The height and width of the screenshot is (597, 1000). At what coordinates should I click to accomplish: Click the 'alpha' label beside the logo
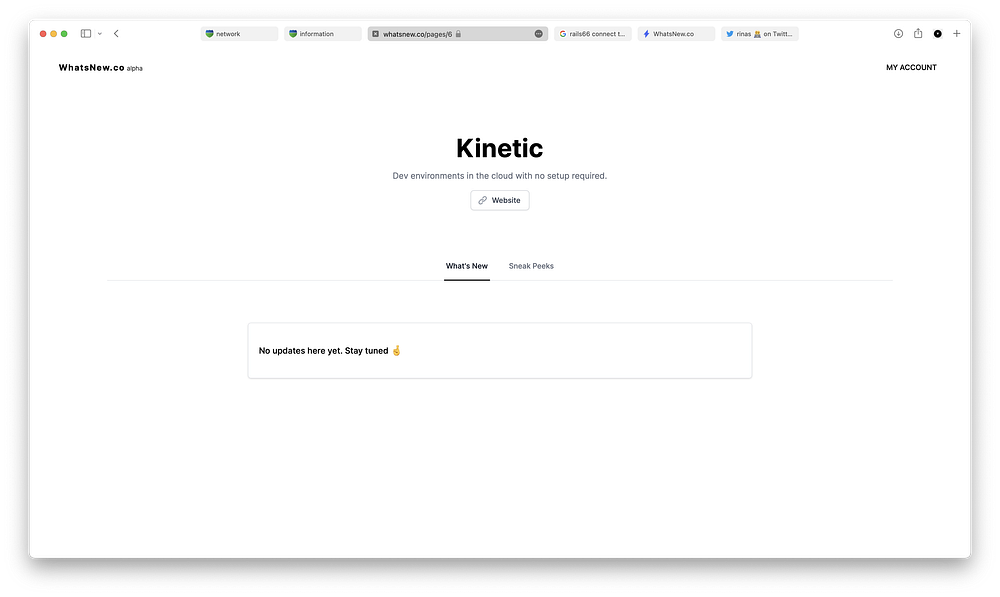point(135,68)
